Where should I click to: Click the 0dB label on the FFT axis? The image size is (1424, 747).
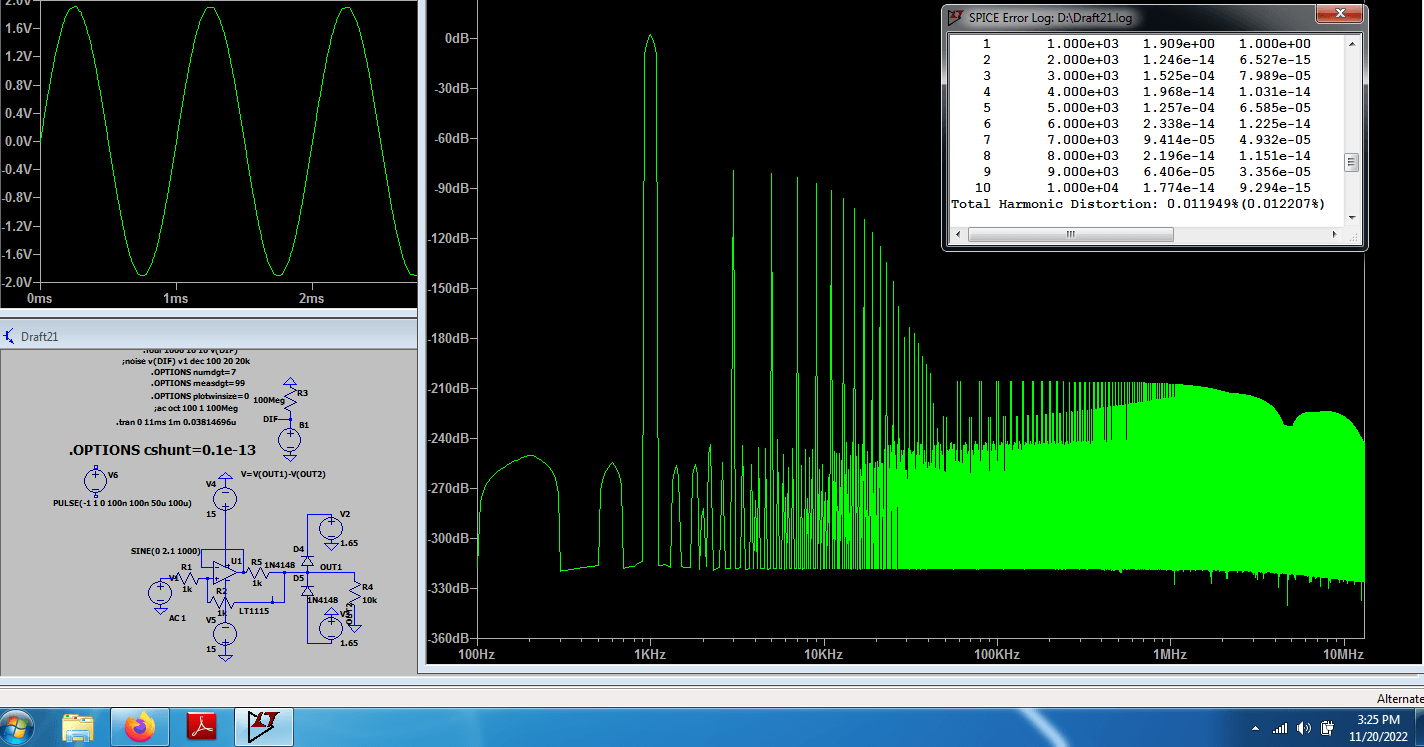pyautogui.click(x=456, y=38)
